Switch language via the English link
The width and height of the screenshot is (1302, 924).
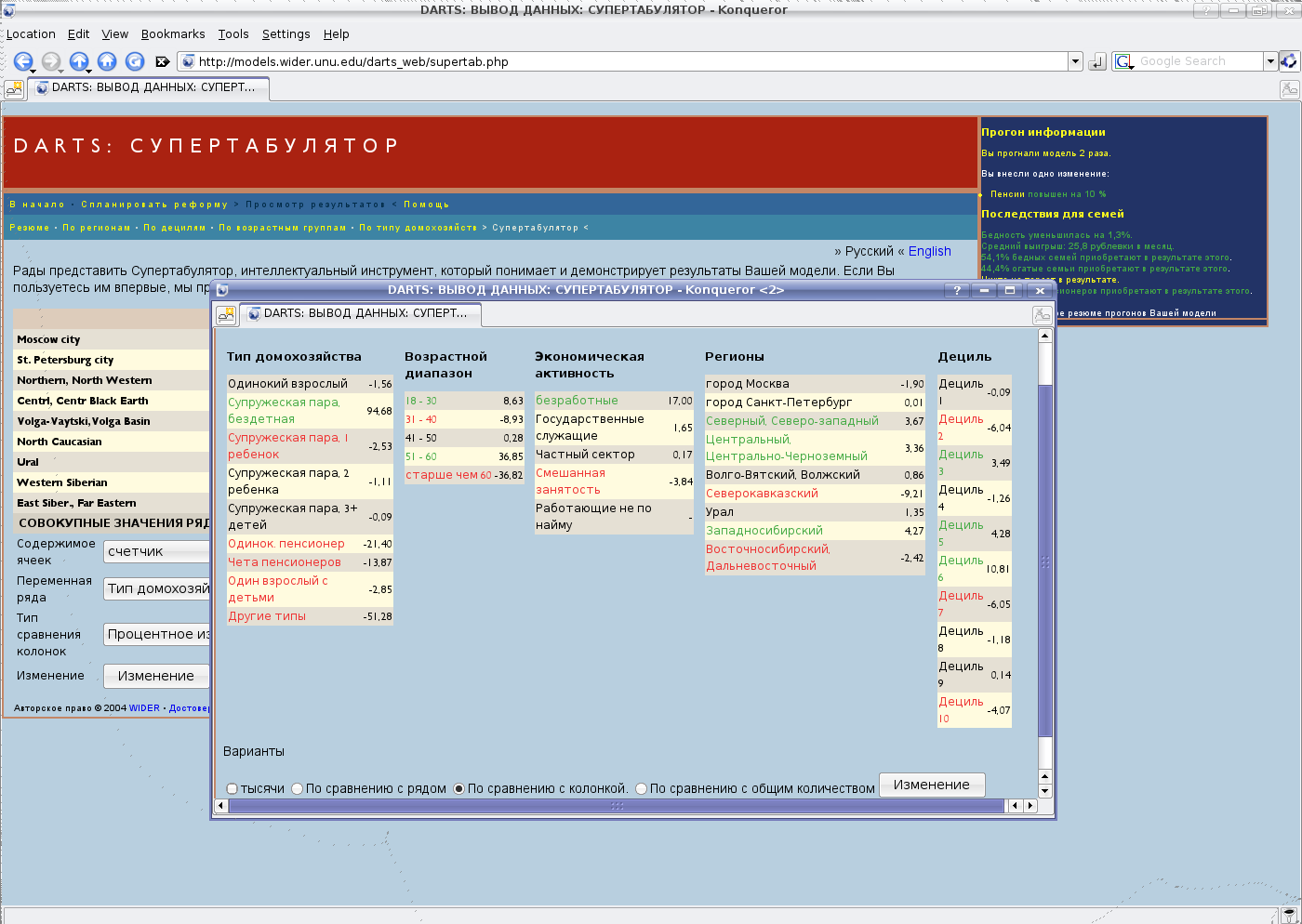[x=929, y=251]
